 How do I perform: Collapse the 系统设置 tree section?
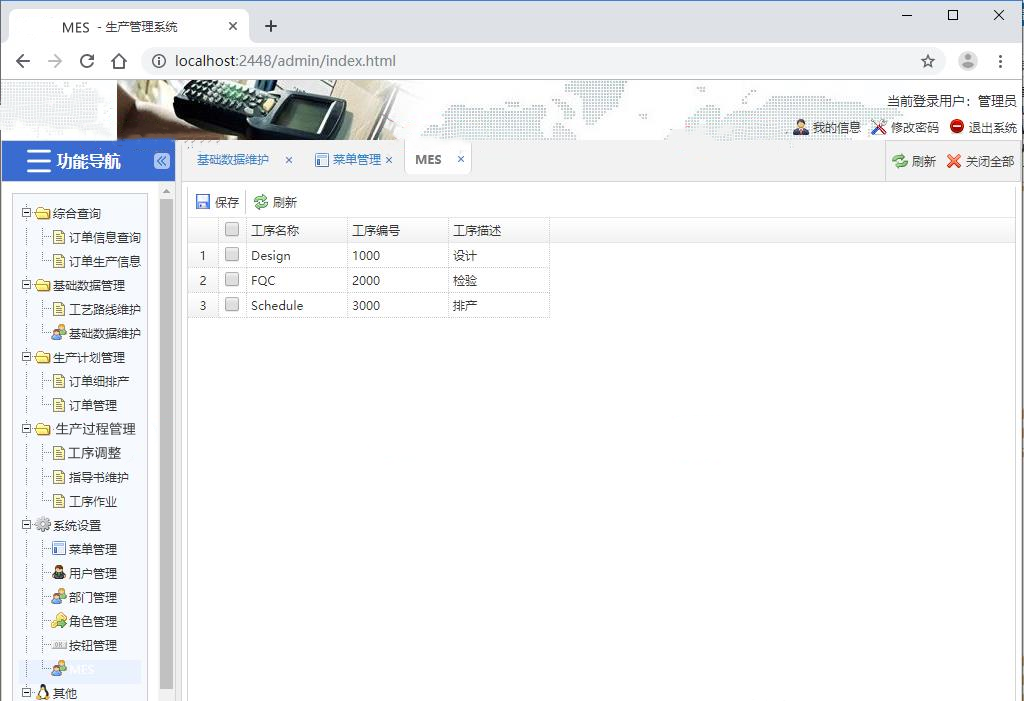27,525
